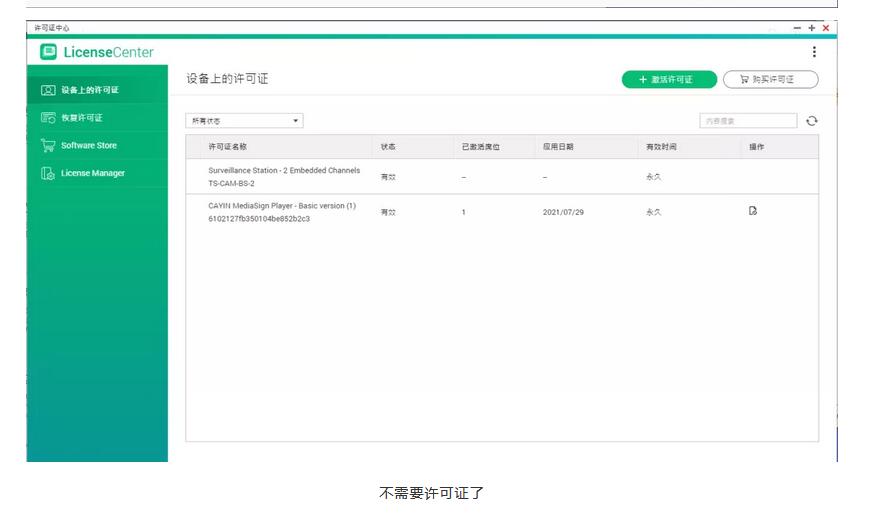Click the date 2021/07/29 cell
869x524 pixels.
563,212
